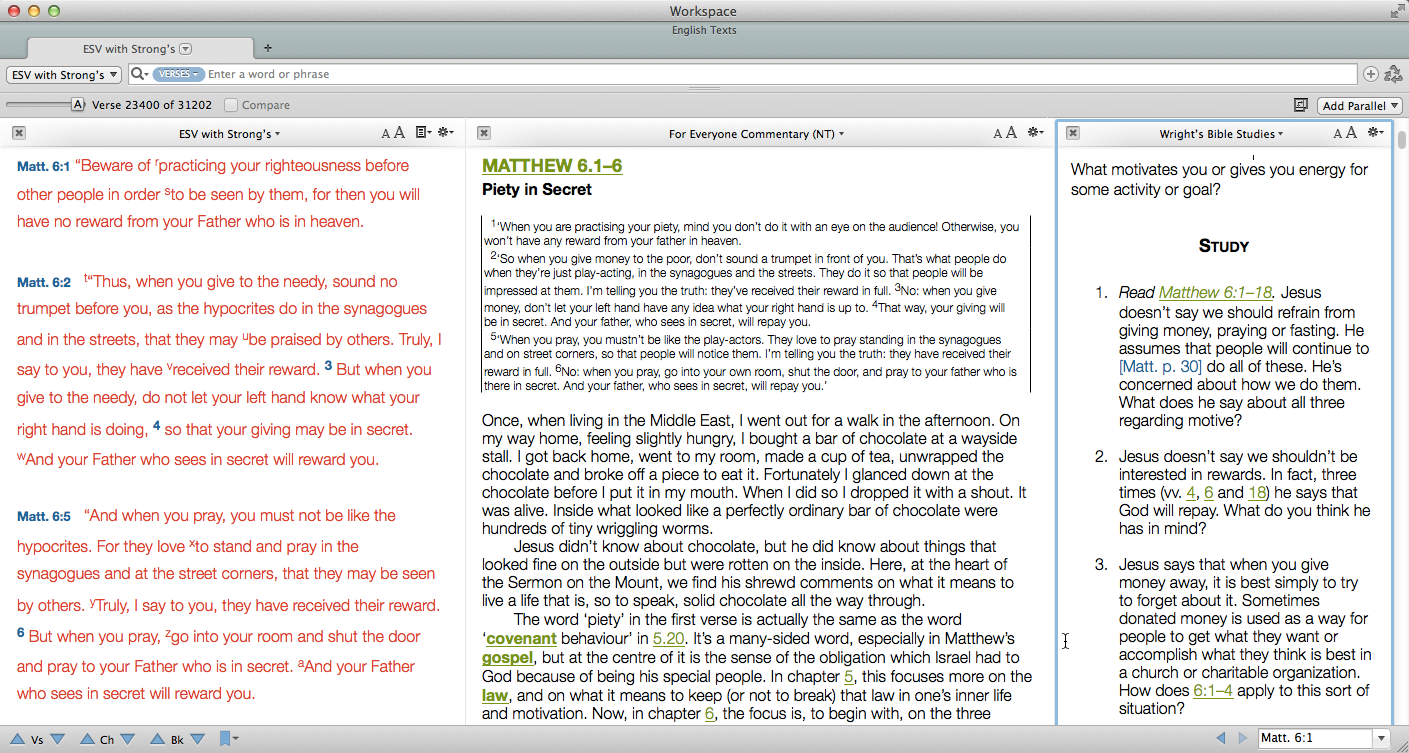Open the verse 4 link in question 2
Viewport: 1409px width, 753px height.
click(1191, 493)
